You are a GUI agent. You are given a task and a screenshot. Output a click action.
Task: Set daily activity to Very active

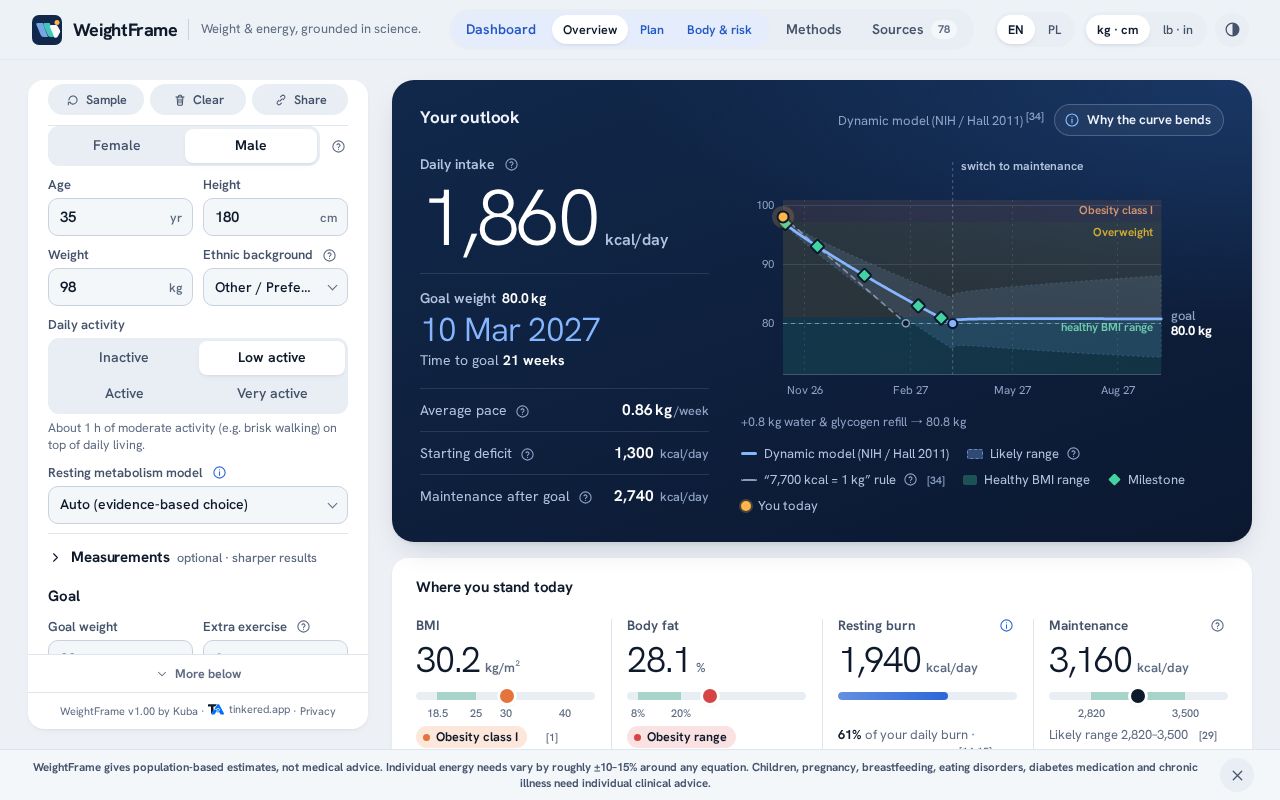272,394
